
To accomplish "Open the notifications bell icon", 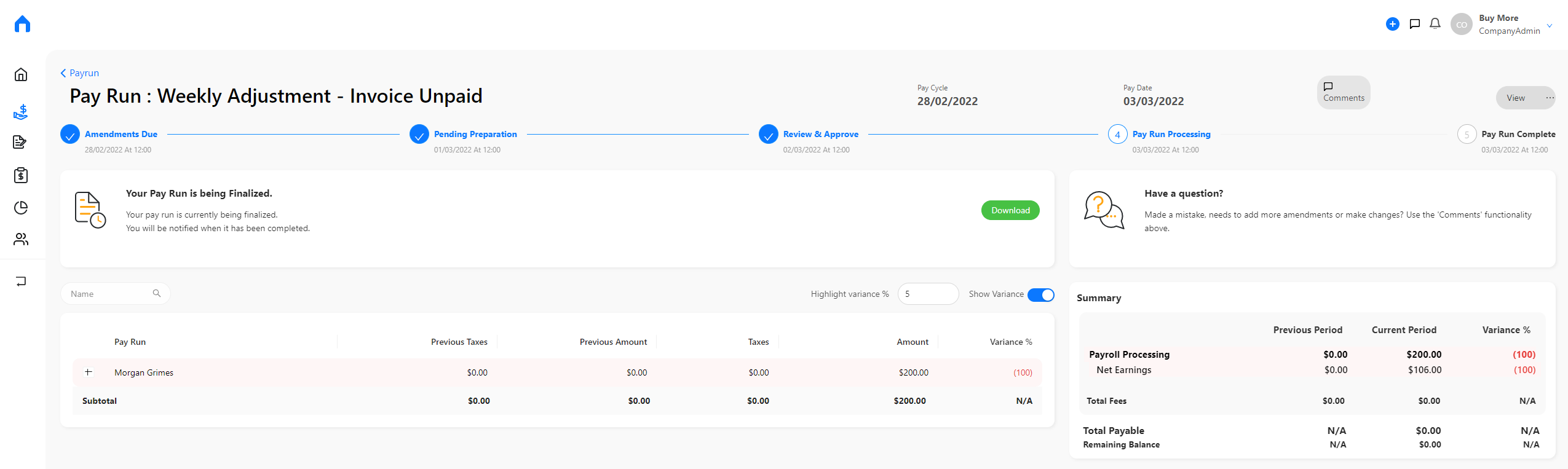I will click(1435, 24).
